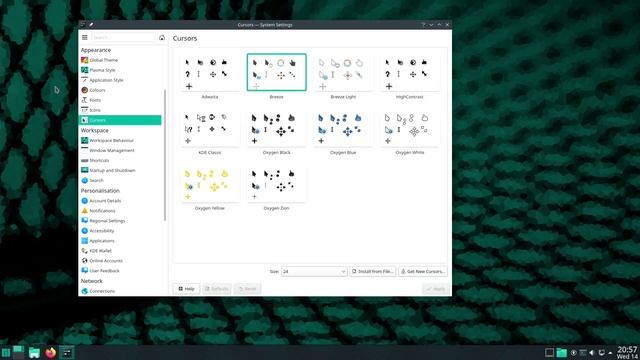Screen dimensions: 640x360
Task: Click the Help button
Action: (x=186, y=289)
